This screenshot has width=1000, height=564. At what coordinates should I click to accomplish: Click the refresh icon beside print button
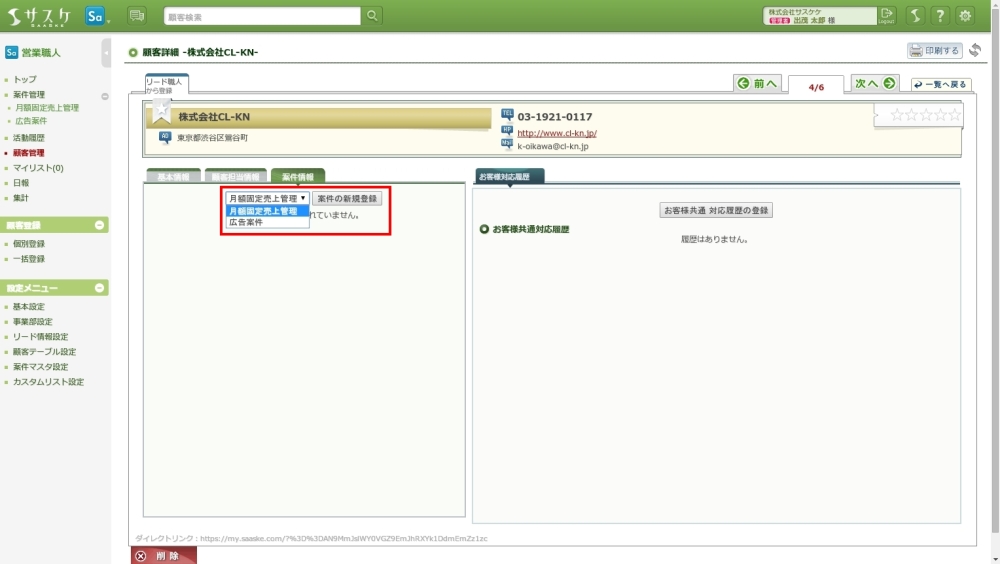click(975, 50)
